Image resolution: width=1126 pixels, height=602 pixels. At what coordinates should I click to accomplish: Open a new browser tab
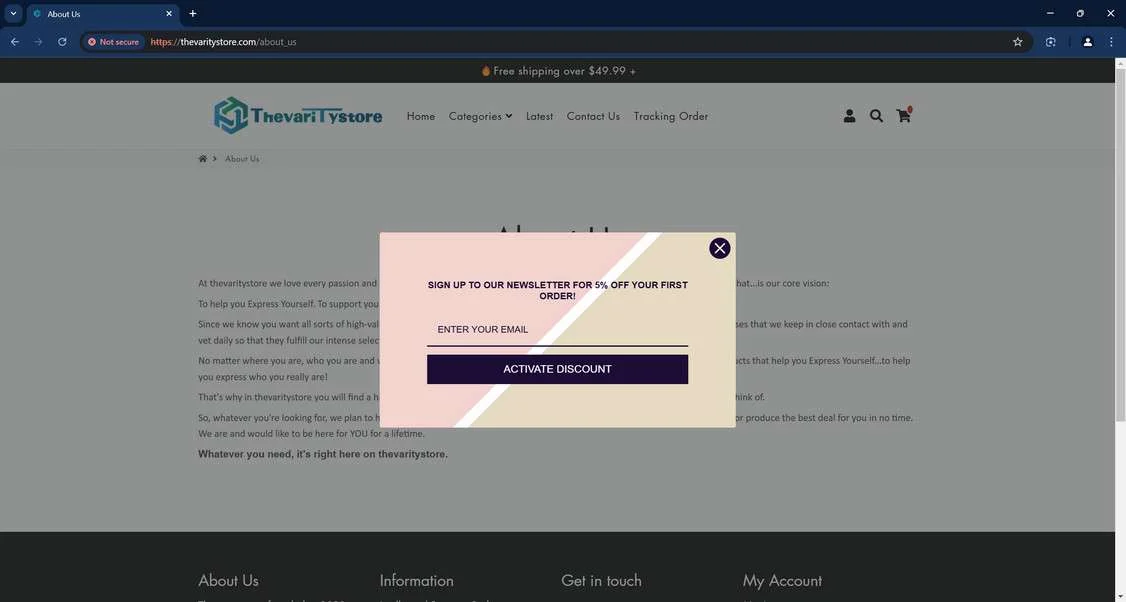click(x=192, y=14)
